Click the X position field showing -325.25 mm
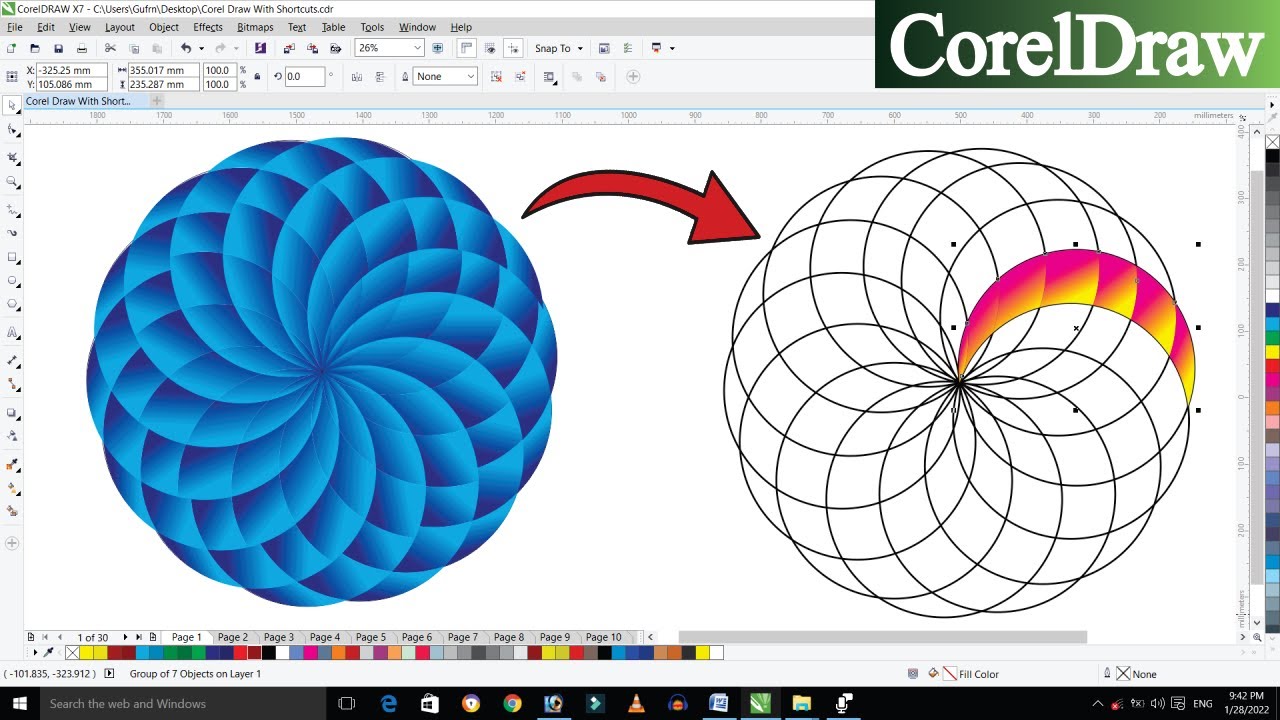The height and width of the screenshot is (720, 1280). [x=71, y=70]
